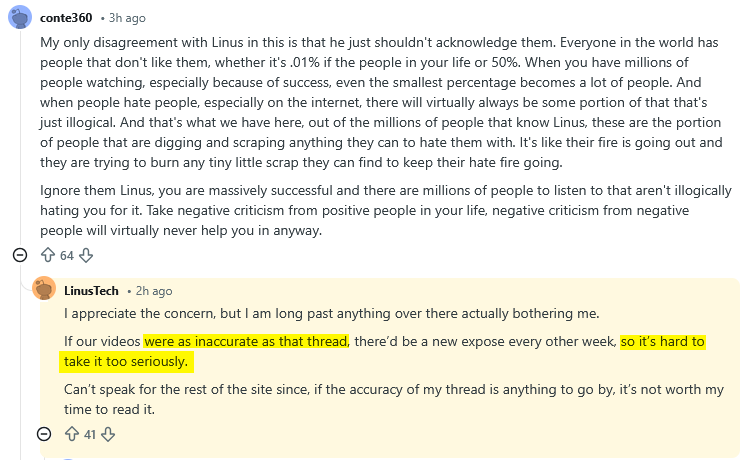Click the 41 vote count
742x460 pixels.
pos(90,434)
